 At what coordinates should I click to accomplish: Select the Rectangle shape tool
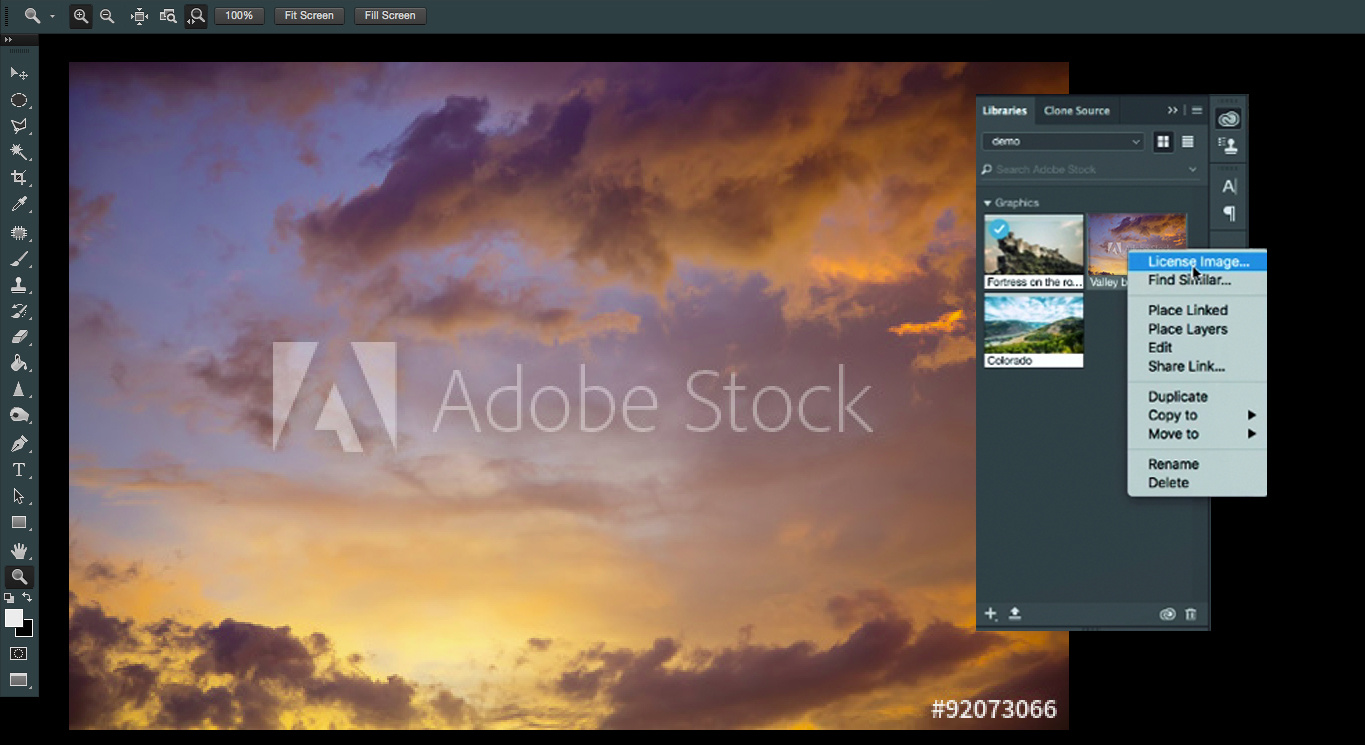coord(18,522)
